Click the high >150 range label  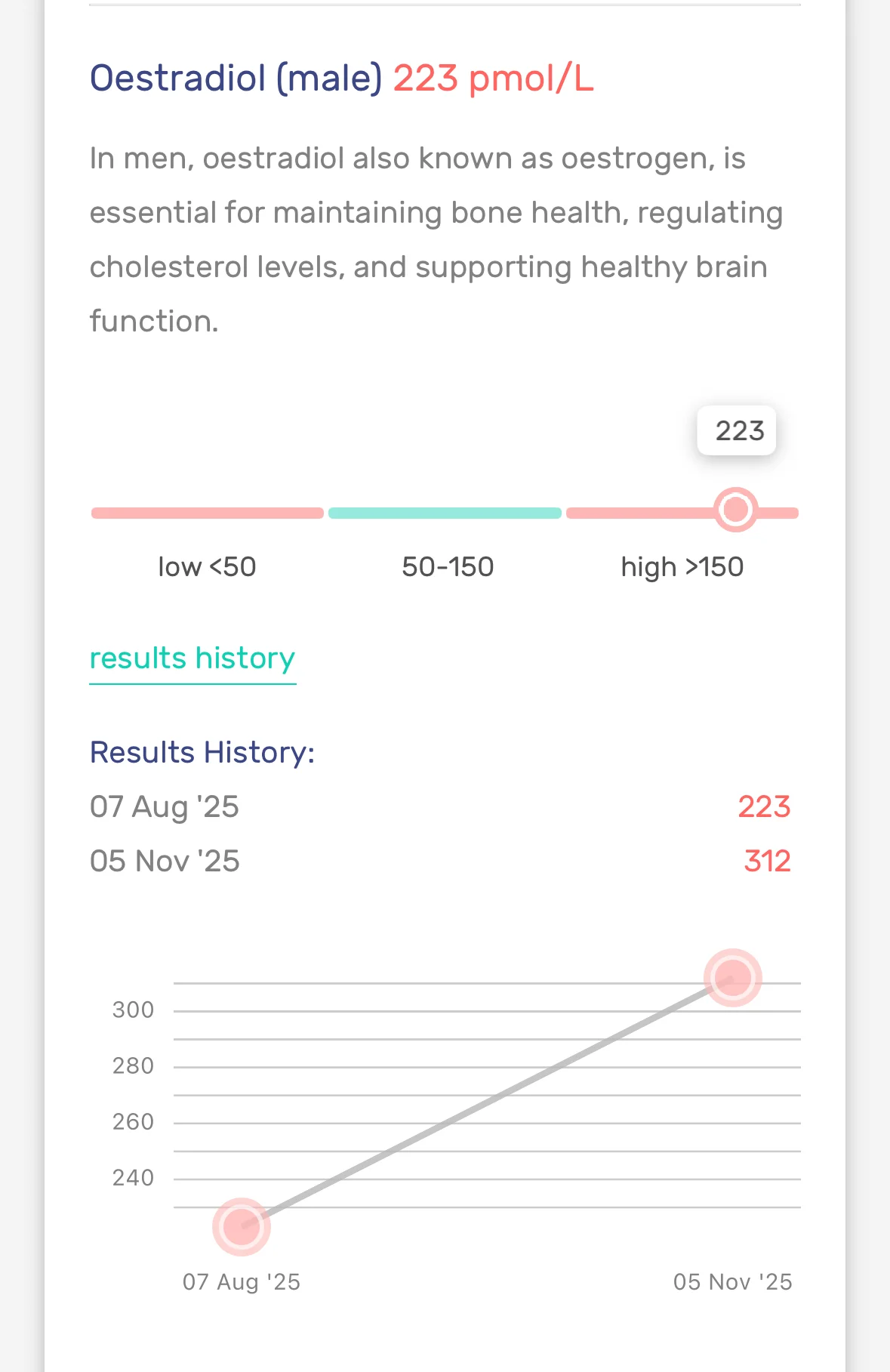(682, 567)
